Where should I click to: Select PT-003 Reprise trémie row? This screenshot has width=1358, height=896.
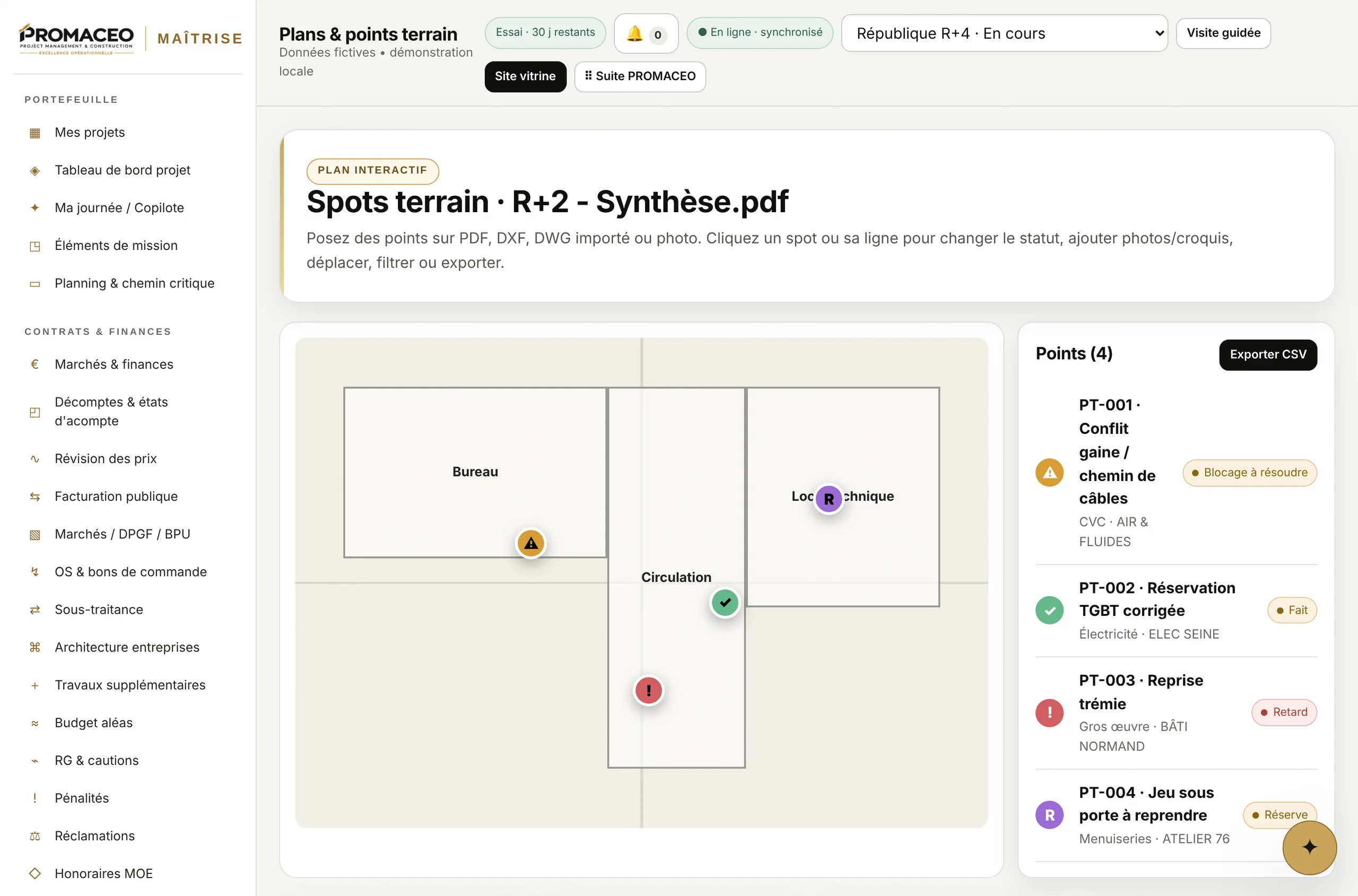1176,712
